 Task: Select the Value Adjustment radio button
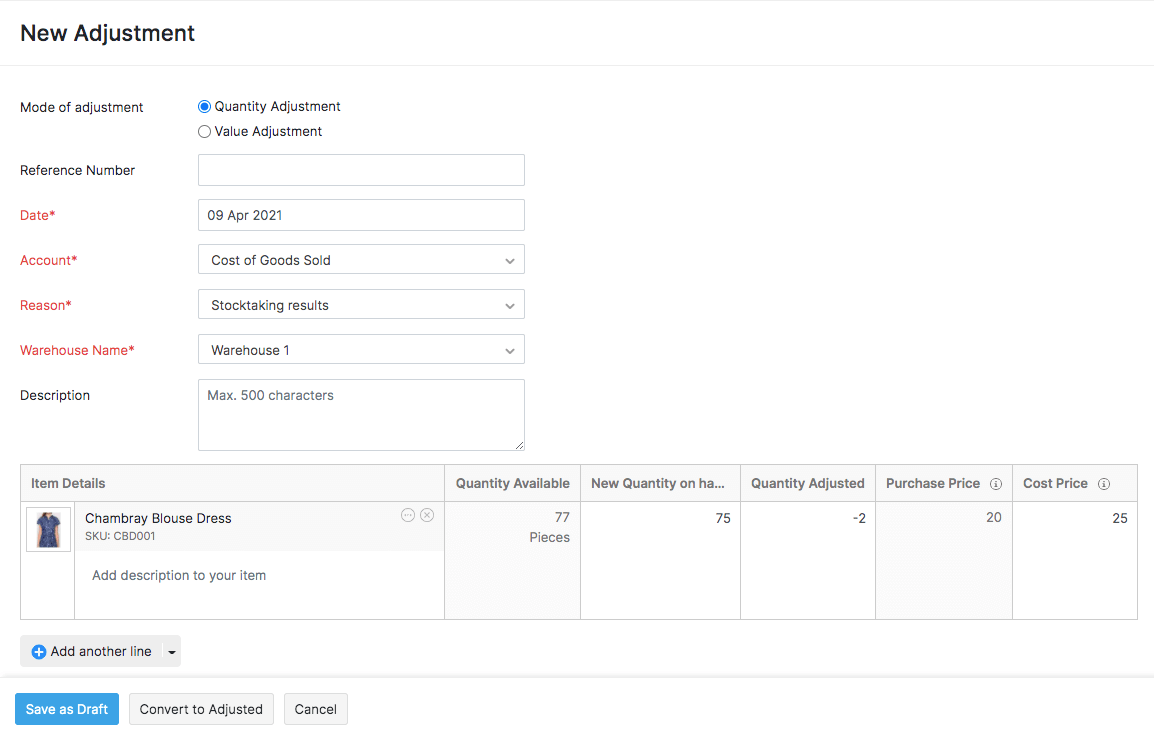[204, 131]
